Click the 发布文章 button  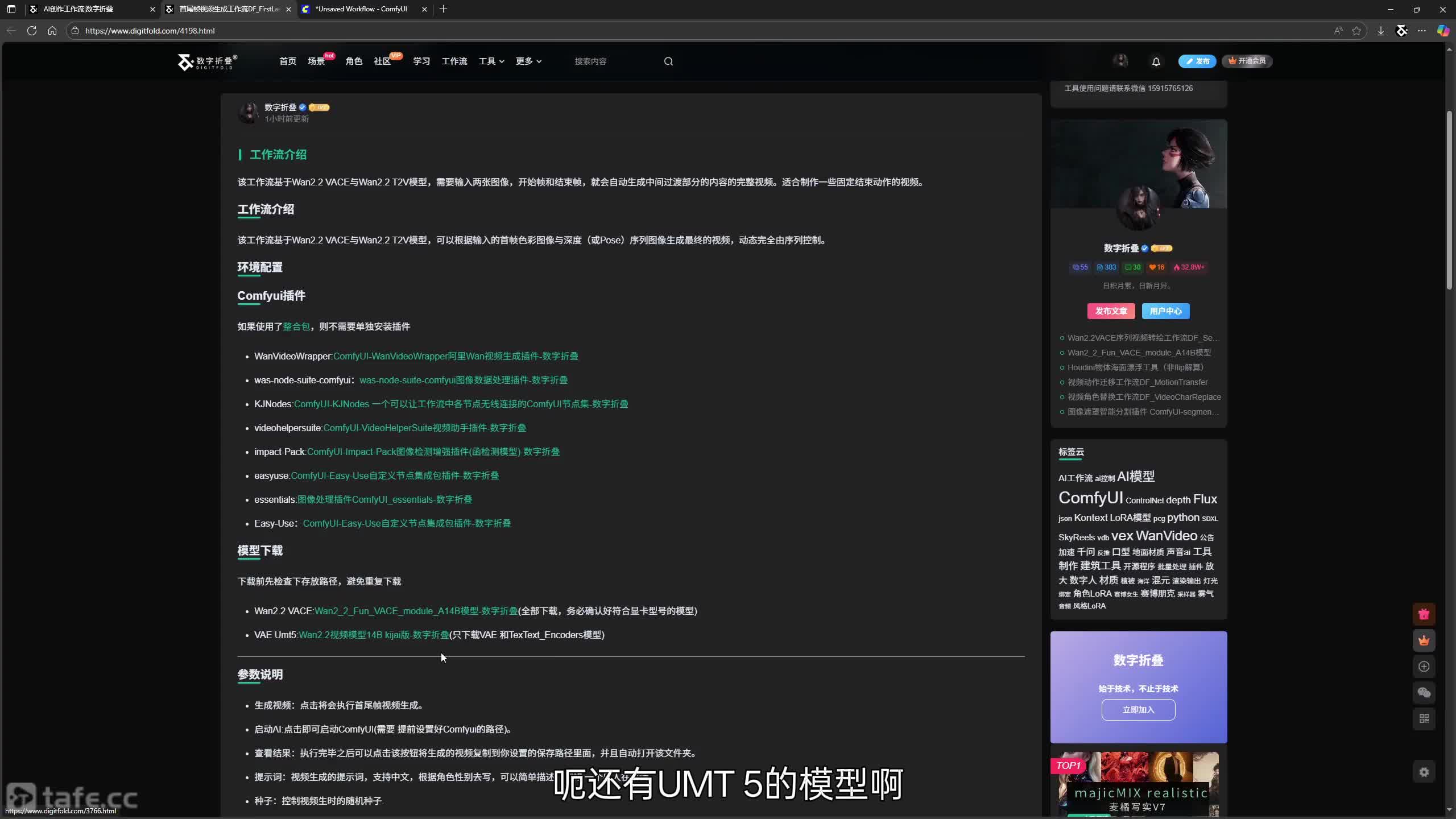pos(1111,311)
